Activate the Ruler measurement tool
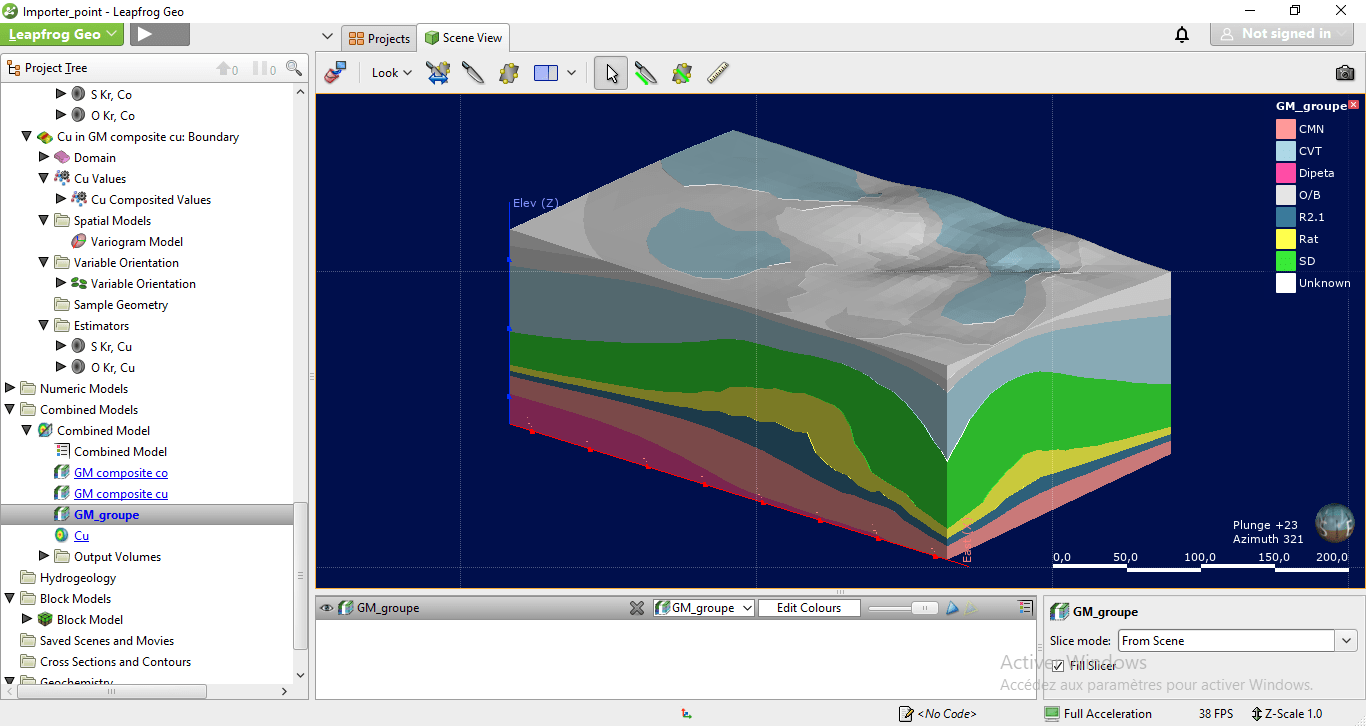This screenshot has height=726, width=1366. click(x=717, y=72)
